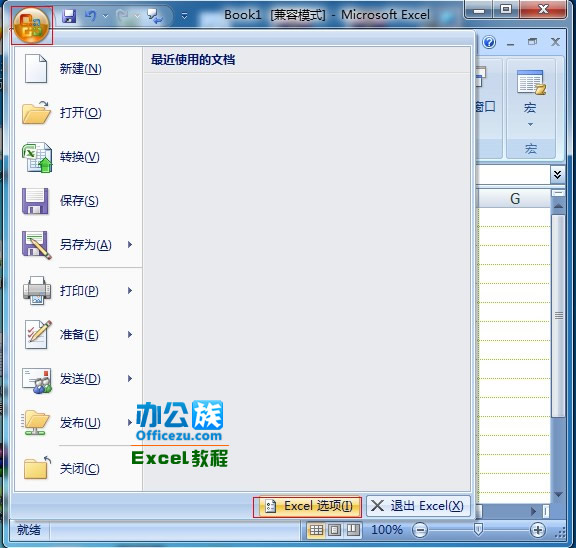Click the 最近使用的文档 heading
This screenshot has height=548, width=576.
193,60
